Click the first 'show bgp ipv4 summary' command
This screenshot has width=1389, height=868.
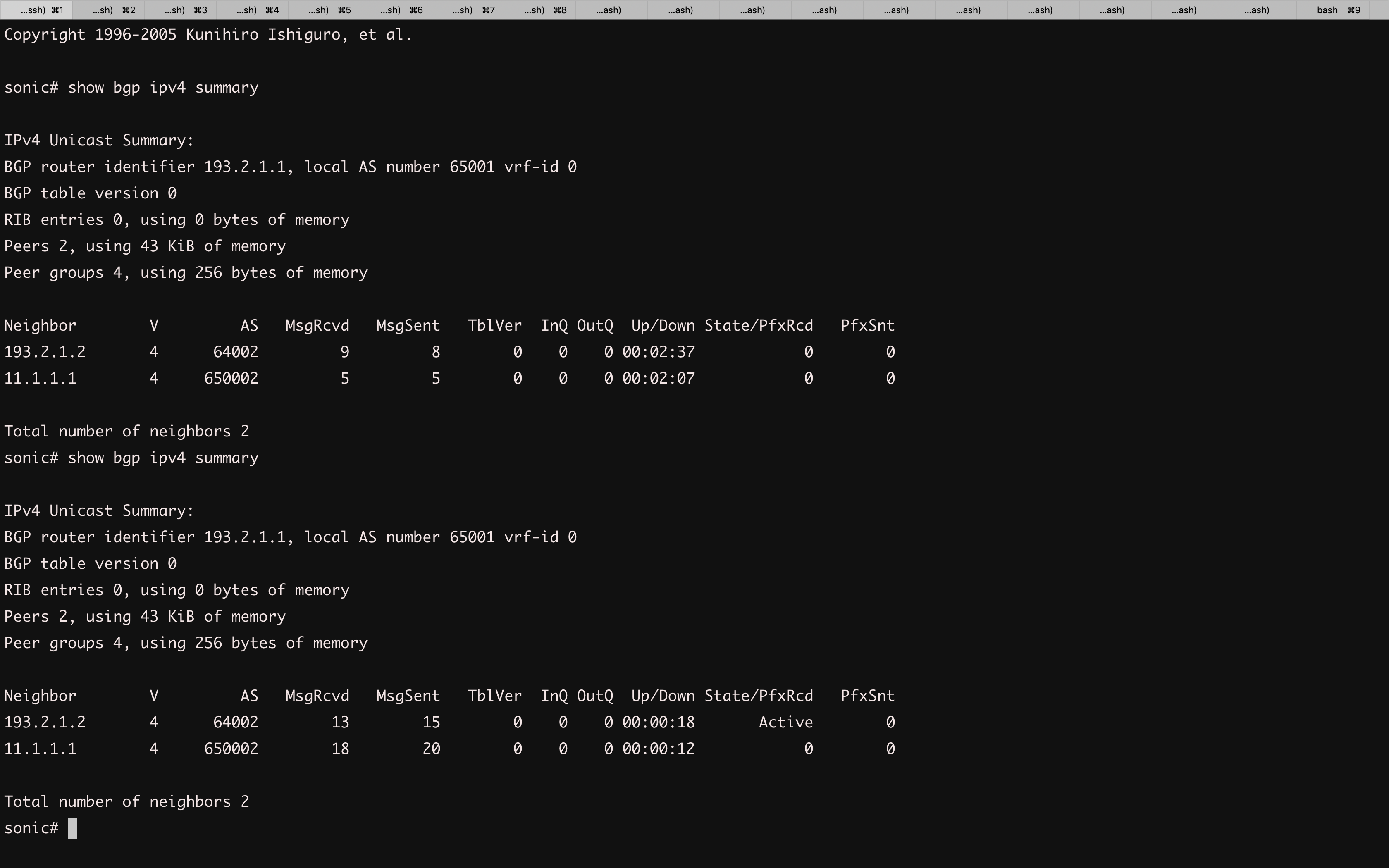[x=163, y=87]
